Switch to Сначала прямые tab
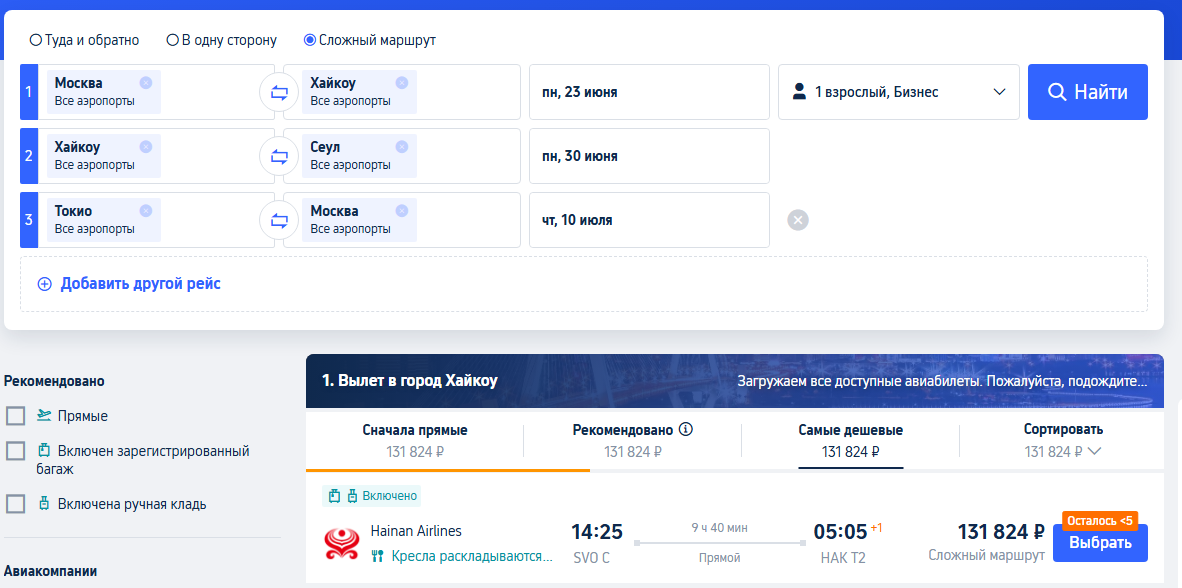1182x588 pixels. pyautogui.click(x=415, y=440)
